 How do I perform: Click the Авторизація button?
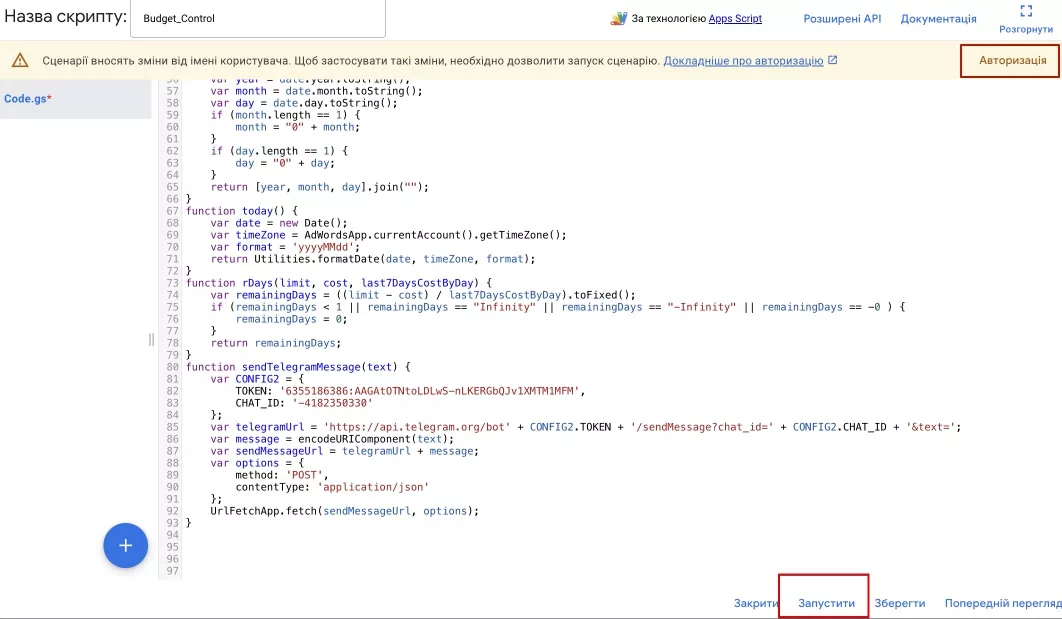pyautogui.click(x=1012, y=60)
